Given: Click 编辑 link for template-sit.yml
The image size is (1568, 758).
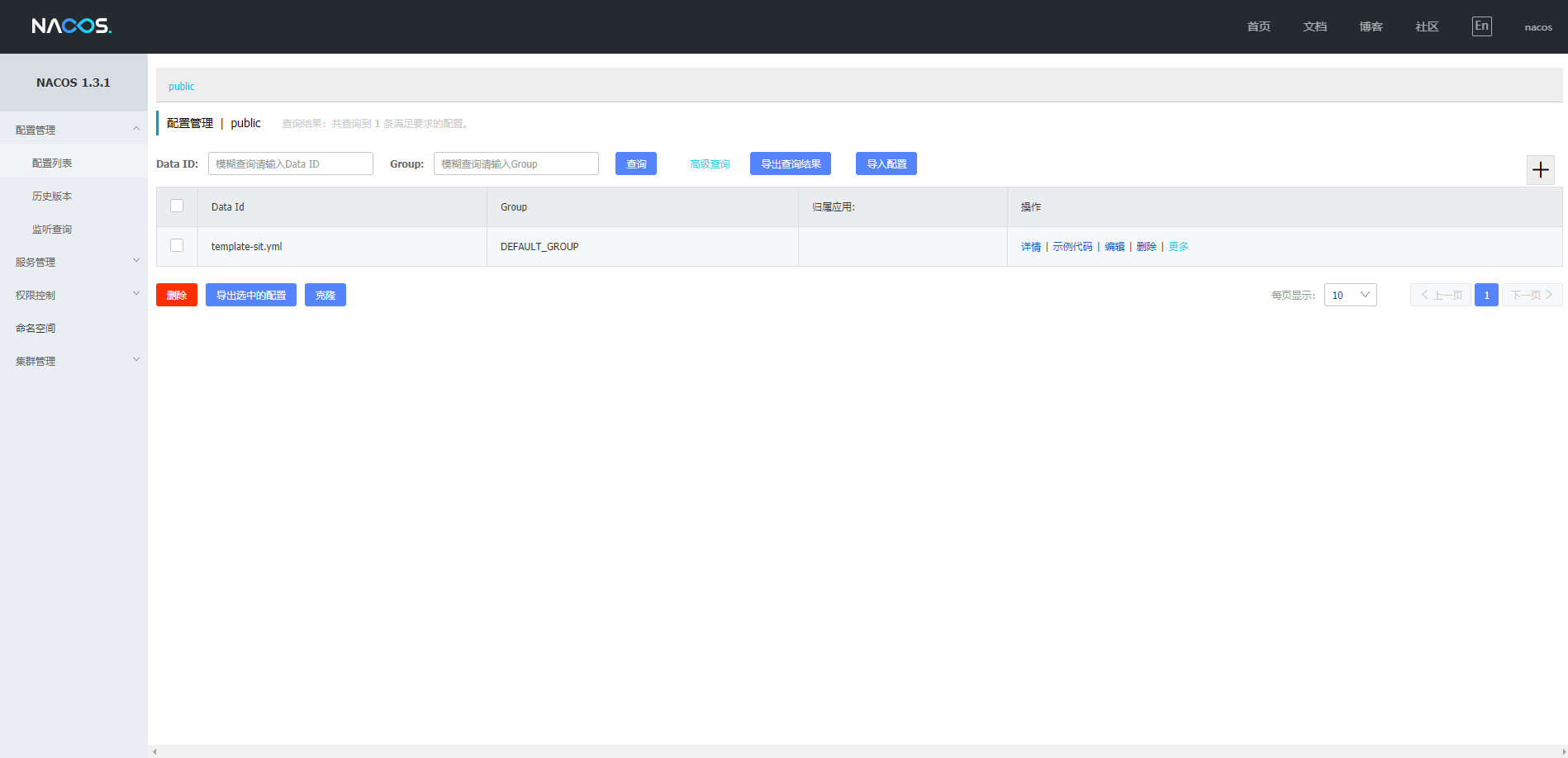Looking at the screenshot, I should click(1114, 247).
